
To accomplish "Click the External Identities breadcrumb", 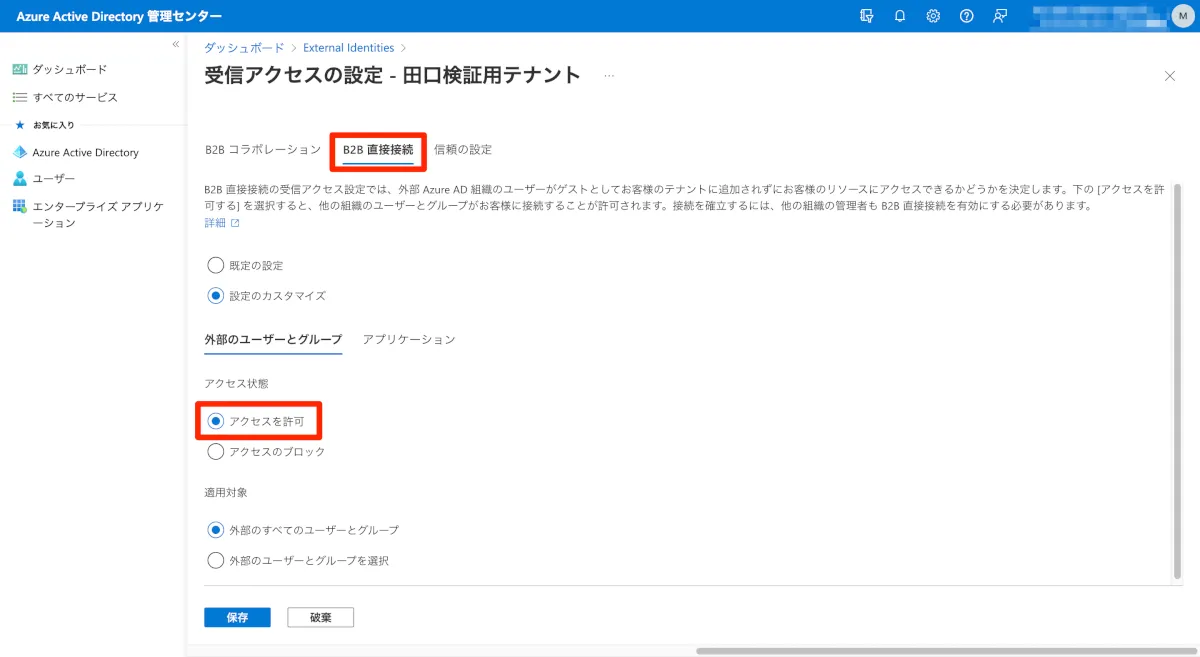I will (349, 48).
